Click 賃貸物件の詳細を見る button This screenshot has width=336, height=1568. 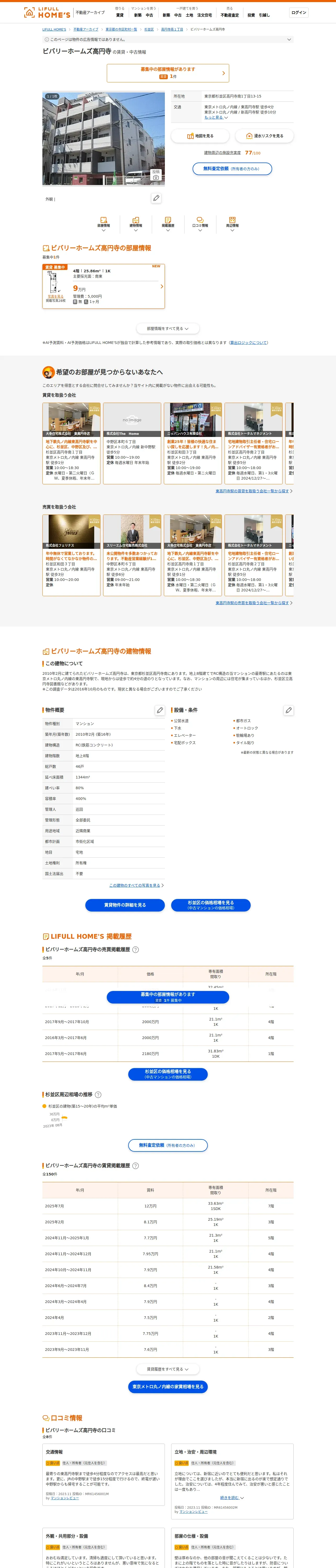(125, 905)
